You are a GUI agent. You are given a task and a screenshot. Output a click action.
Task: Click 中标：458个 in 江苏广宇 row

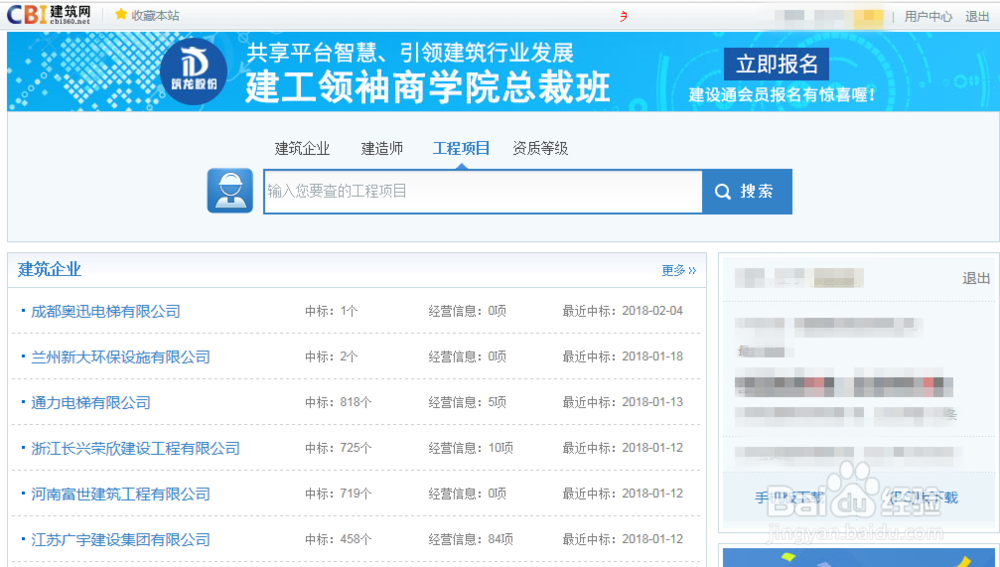pyautogui.click(x=338, y=539)
